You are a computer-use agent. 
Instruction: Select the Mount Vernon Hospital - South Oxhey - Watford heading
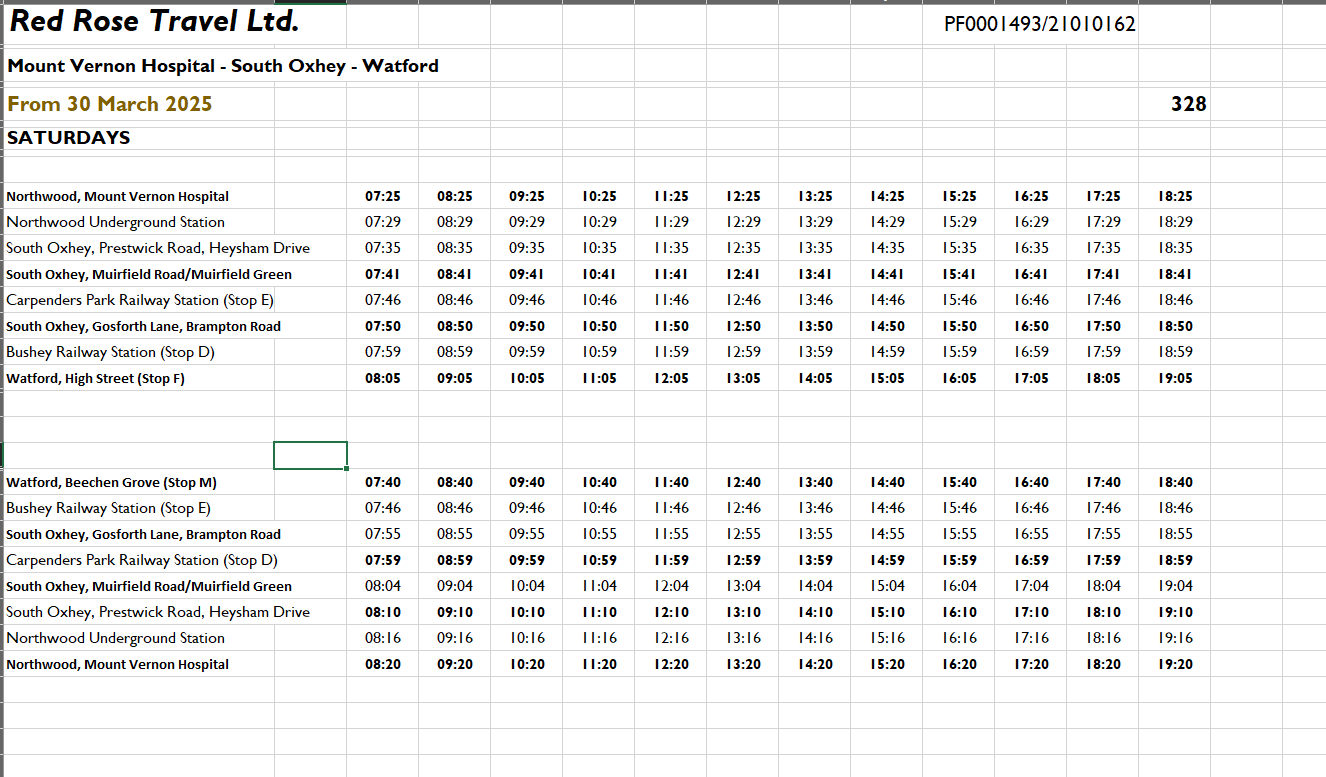click(x=223, y=66)
